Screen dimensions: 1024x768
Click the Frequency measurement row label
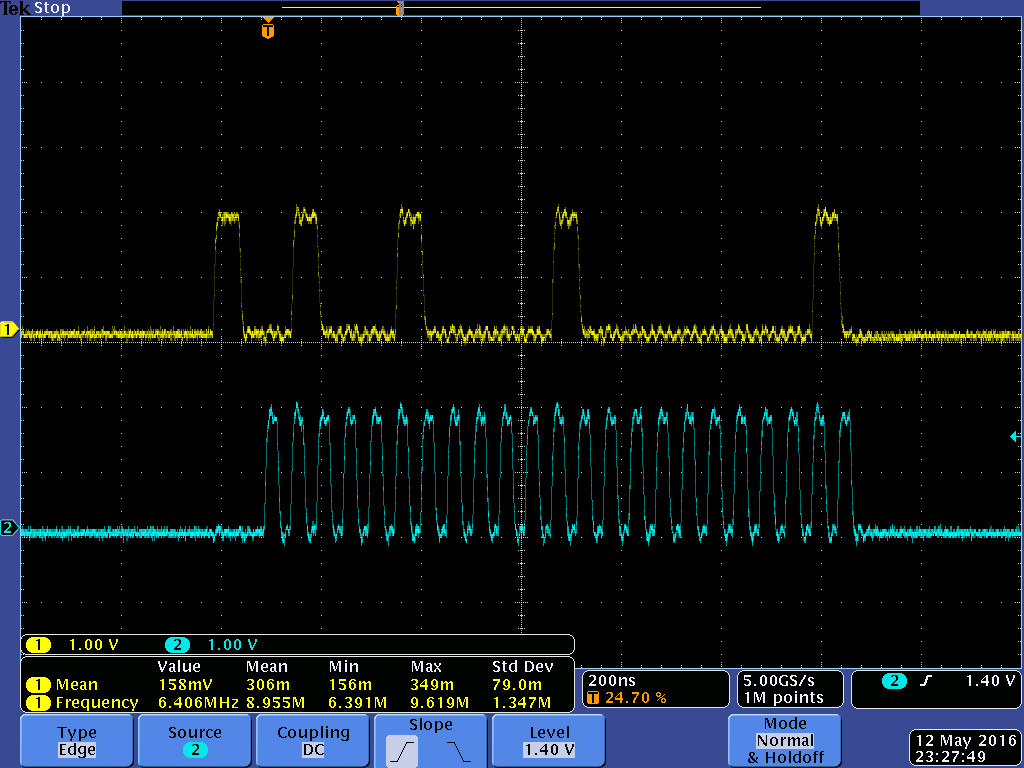pyautogui.click(x=96, y=703)
